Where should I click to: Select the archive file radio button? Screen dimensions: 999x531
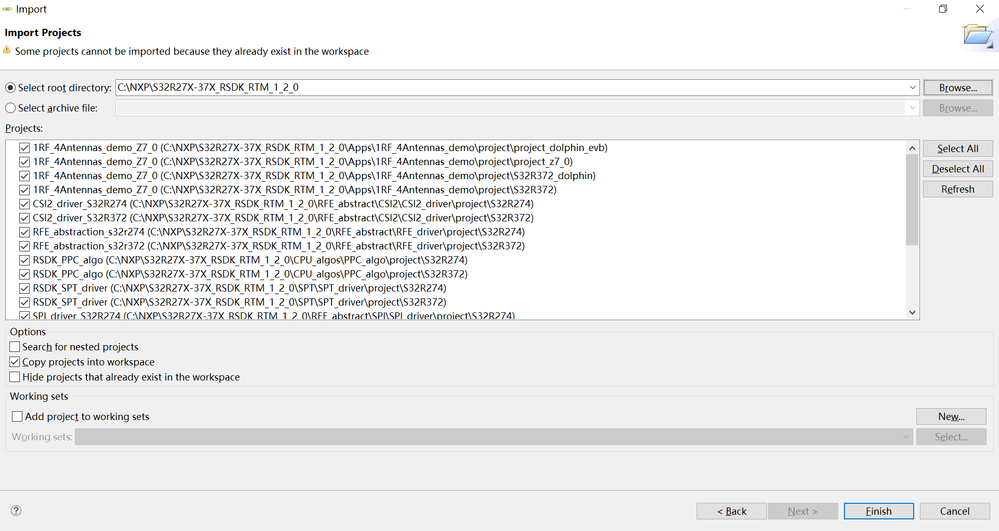coord(11,108)
